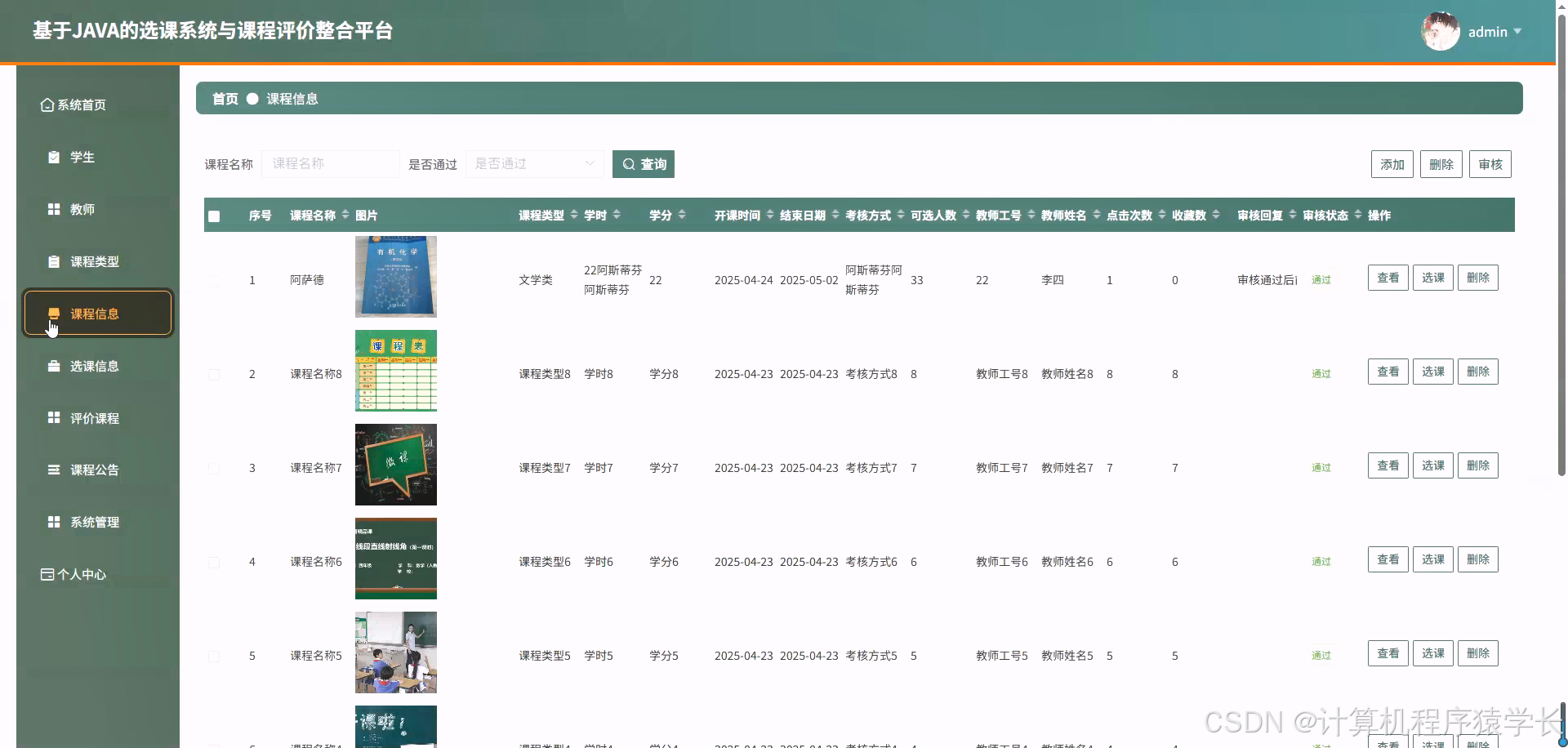Focus the 课程名称 search input
The height and width of the screenshot is (748, 1568).
pyautogui.click(x=331, y=164)
